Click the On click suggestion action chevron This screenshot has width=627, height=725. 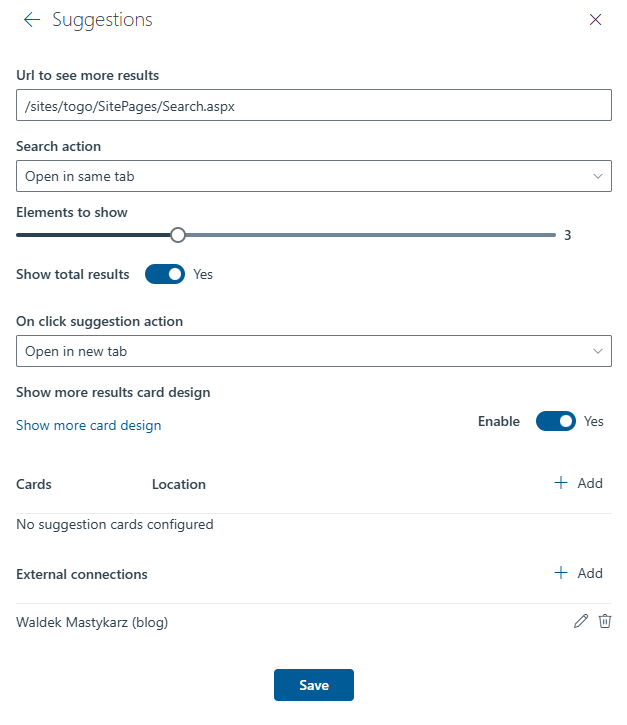598,351
